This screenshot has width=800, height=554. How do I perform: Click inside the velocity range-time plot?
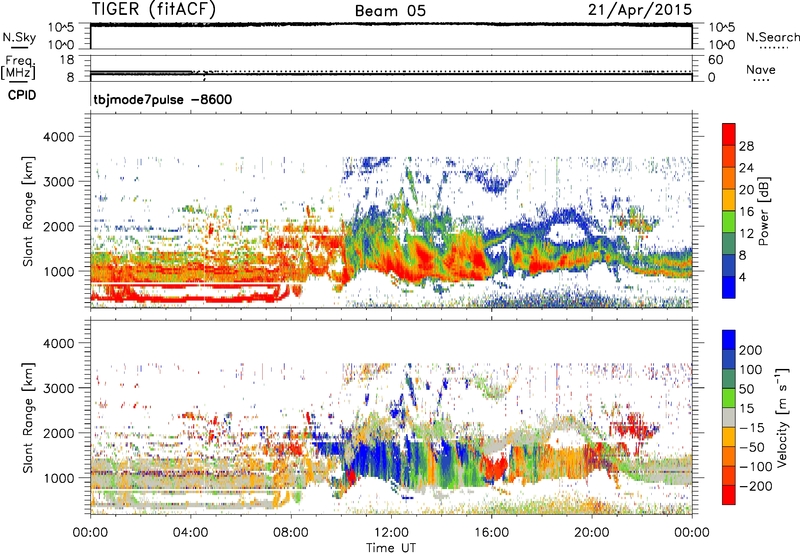pyautogui.click(x=391, y=417)
